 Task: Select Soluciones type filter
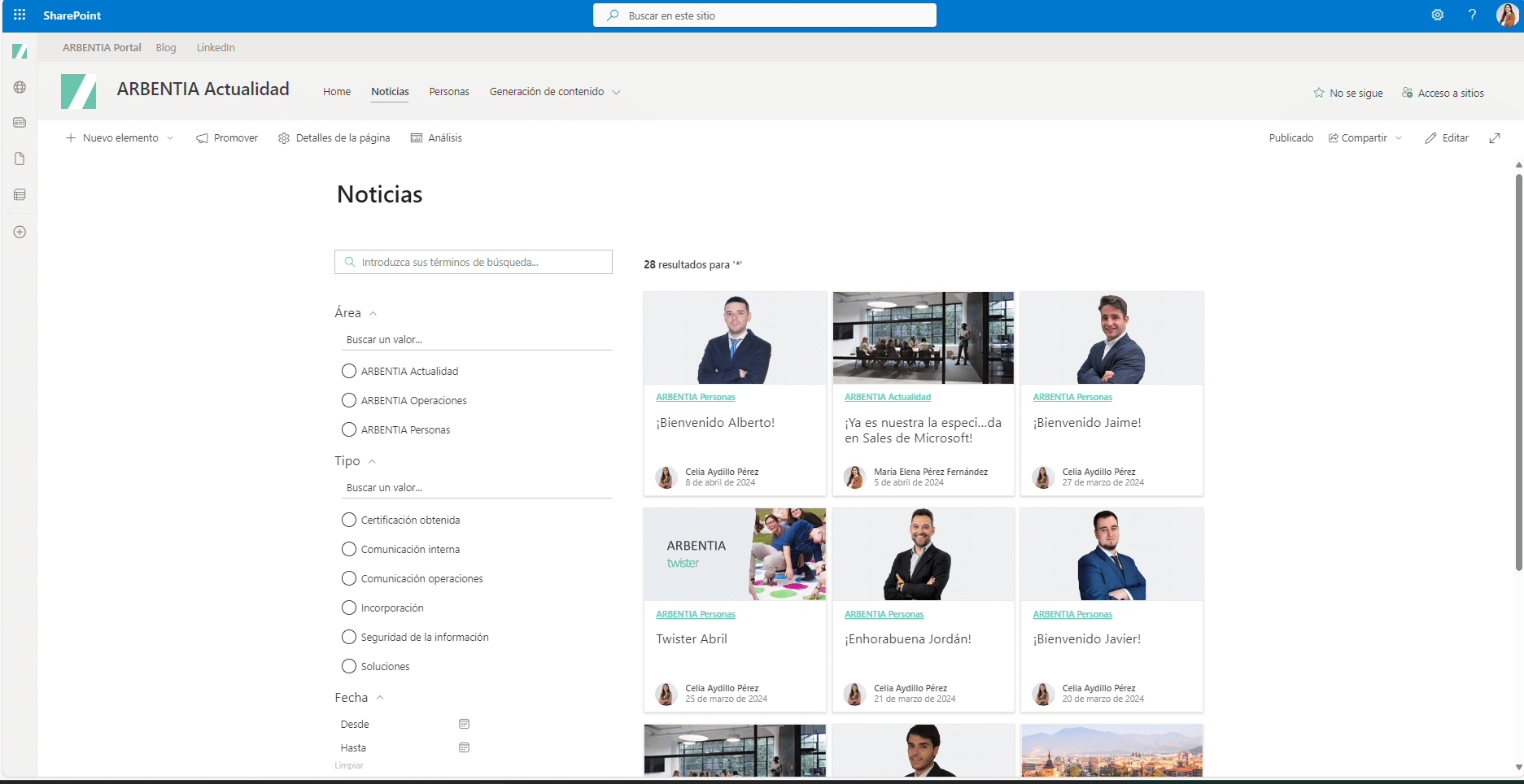pos(349,666)
